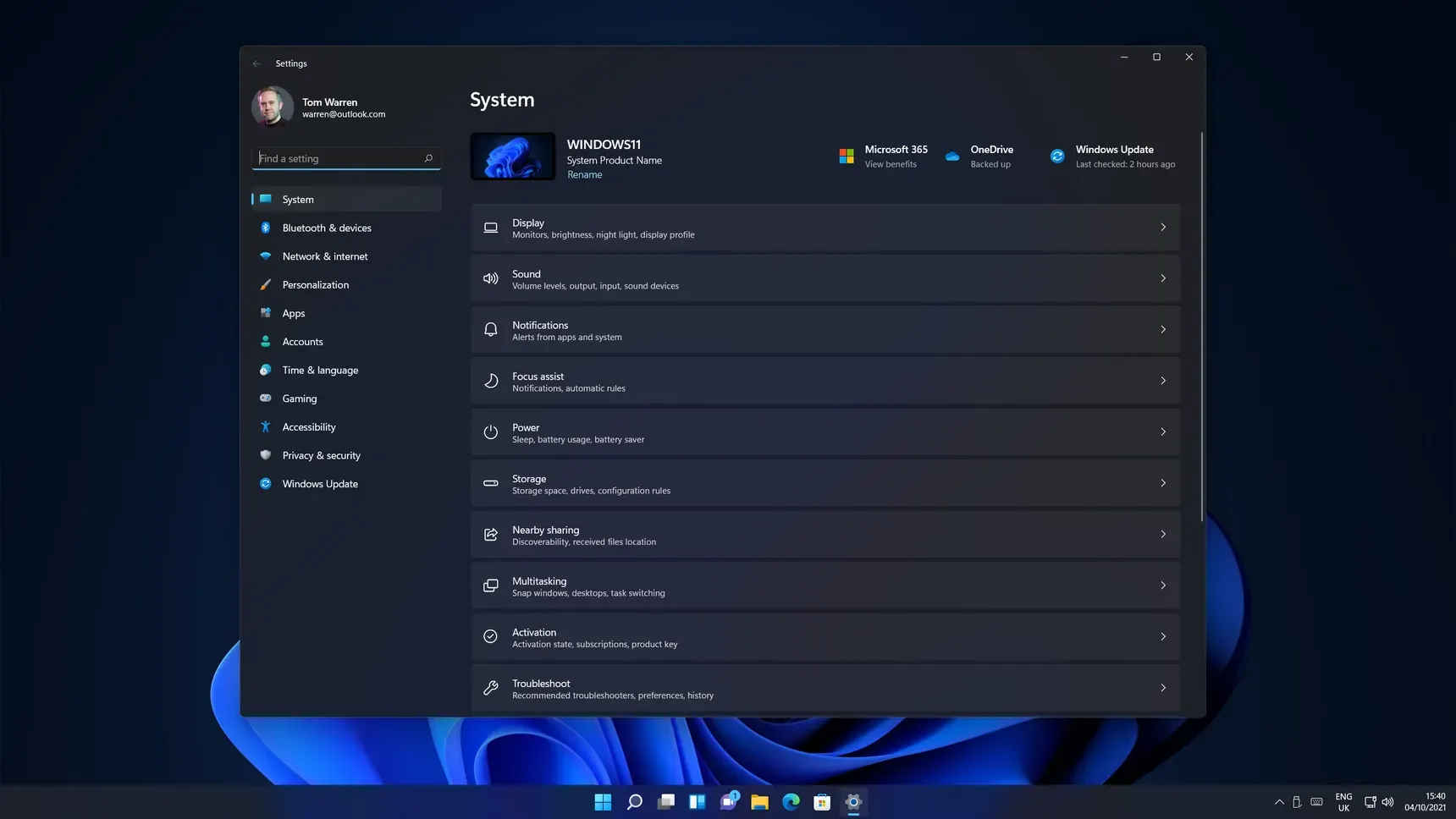Open Windows Update status at top right
The image size is (1456, 819).
tap(1112, 157)
